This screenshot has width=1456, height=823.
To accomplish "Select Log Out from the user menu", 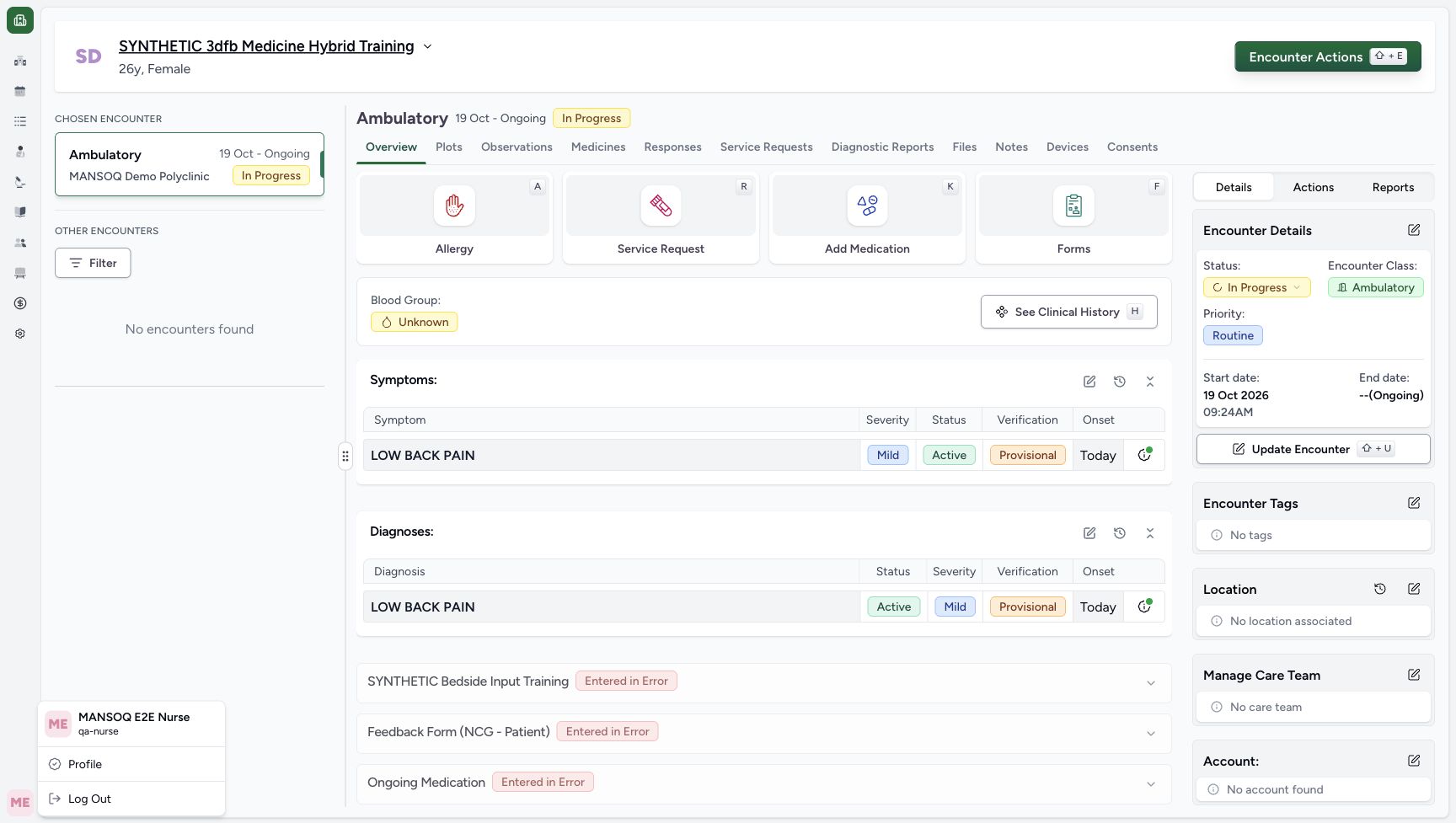I will point(131,799).
